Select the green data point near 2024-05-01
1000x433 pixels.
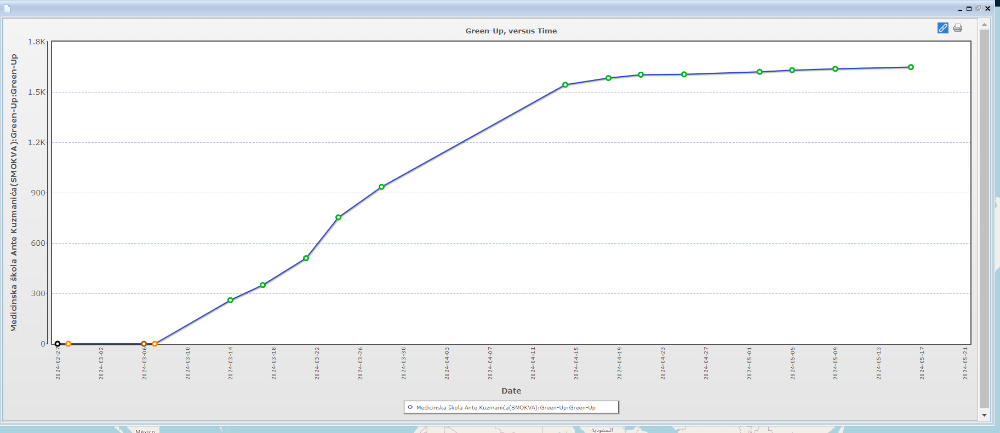(760, 72)
